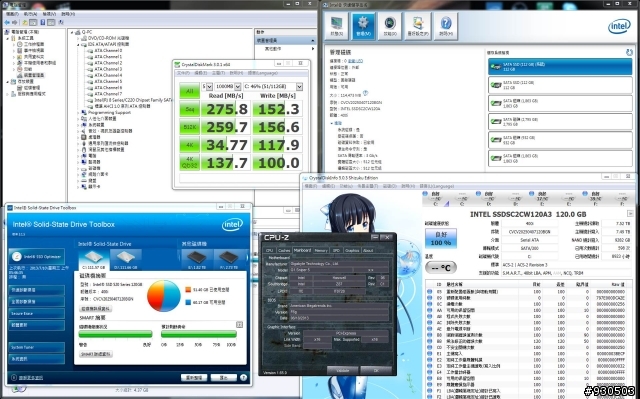Click the refresh icon above storage system view
Viewport: 640px width, 399px height.
(629, 52)
